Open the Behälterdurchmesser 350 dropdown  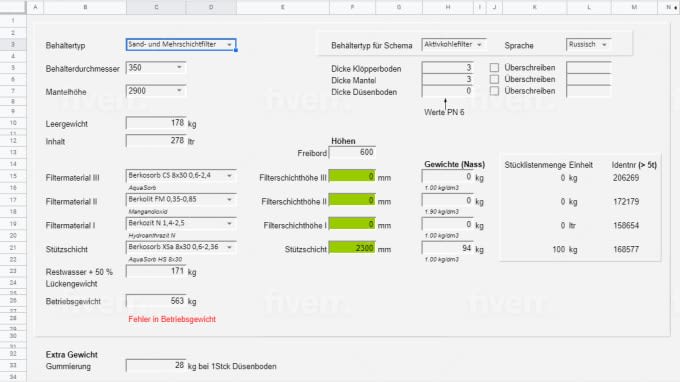pos(156,68)
